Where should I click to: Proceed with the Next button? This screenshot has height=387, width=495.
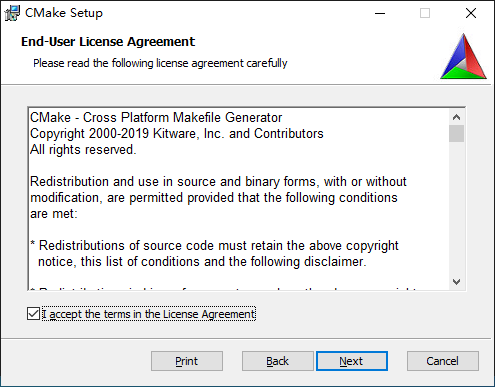click(352, 361)
